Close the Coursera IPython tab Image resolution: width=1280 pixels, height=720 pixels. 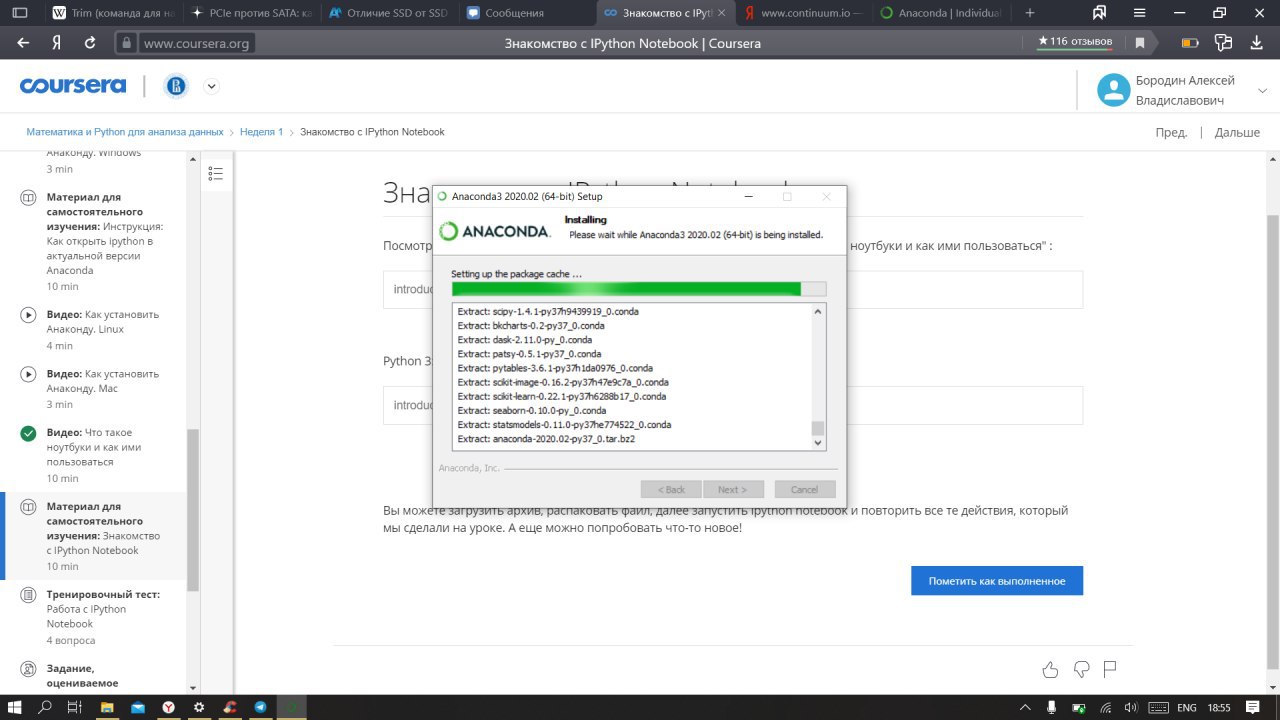pos(721,13)
